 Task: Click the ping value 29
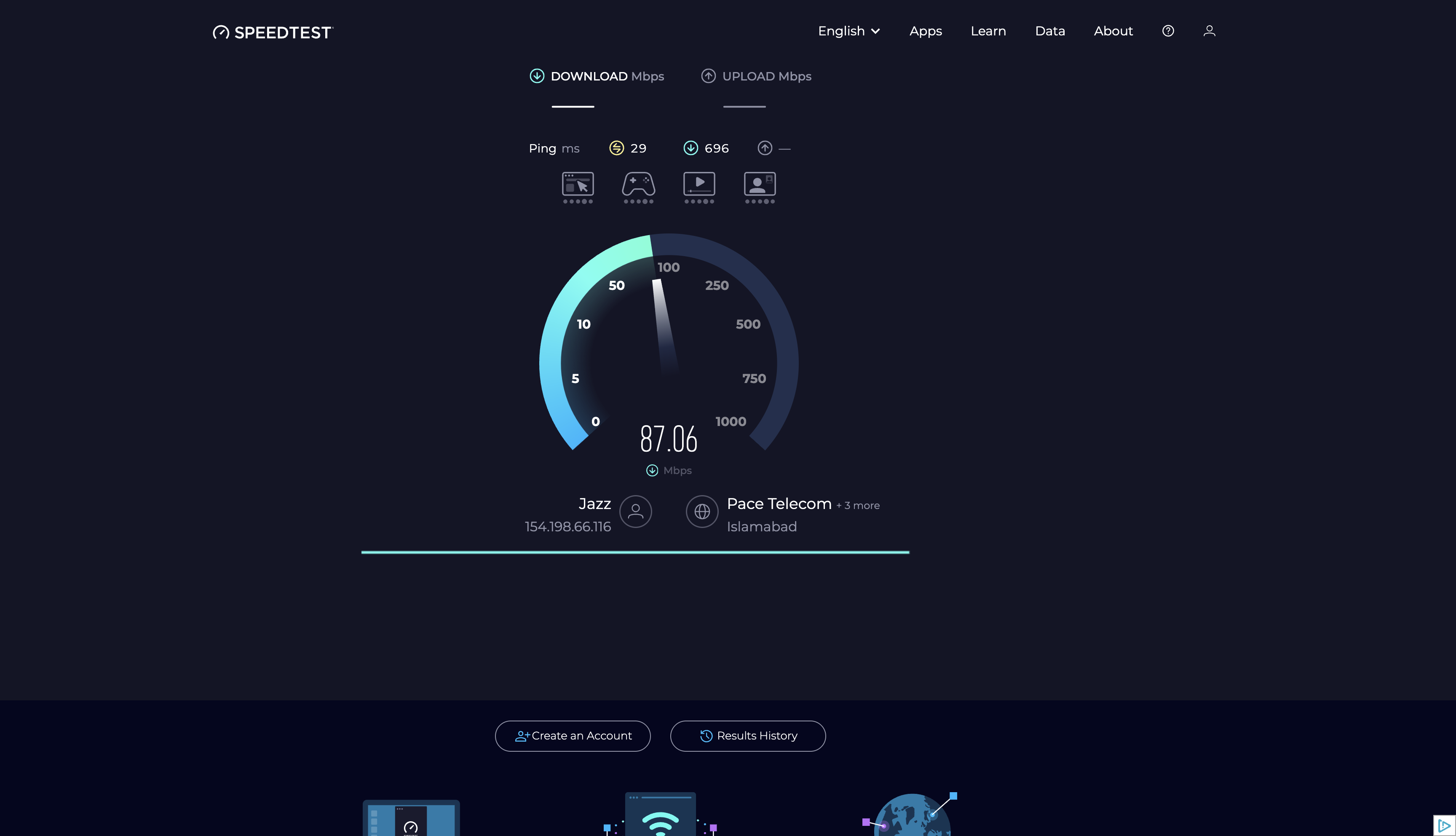pyautogui.click(x=638, y=148)
